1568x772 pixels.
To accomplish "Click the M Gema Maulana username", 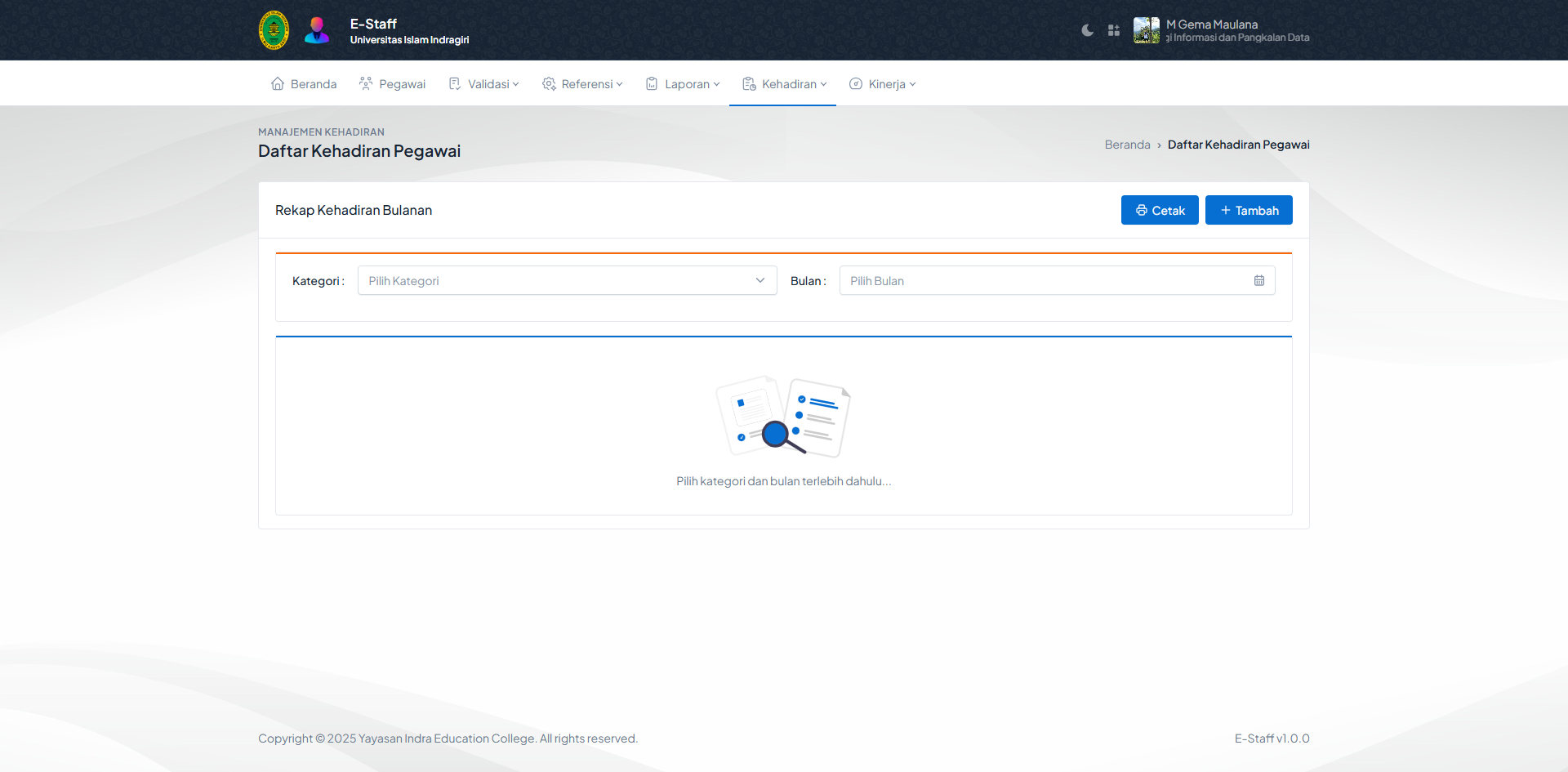I will click(x=1212, y=25).
